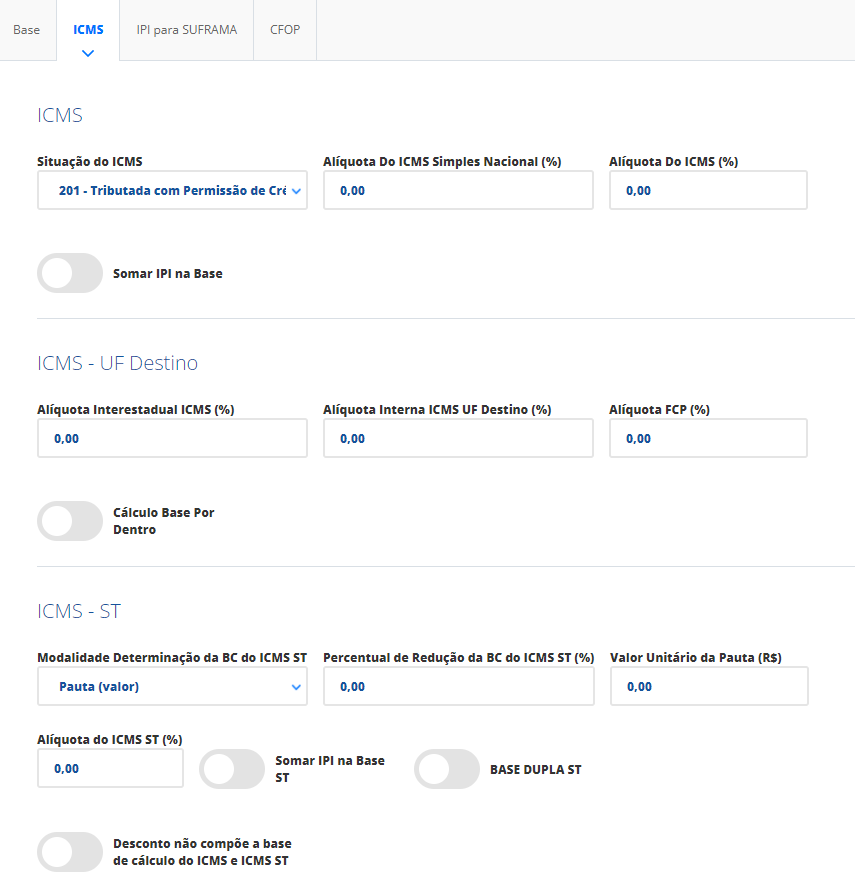Switch to the ICMS tab

[88, 30]
